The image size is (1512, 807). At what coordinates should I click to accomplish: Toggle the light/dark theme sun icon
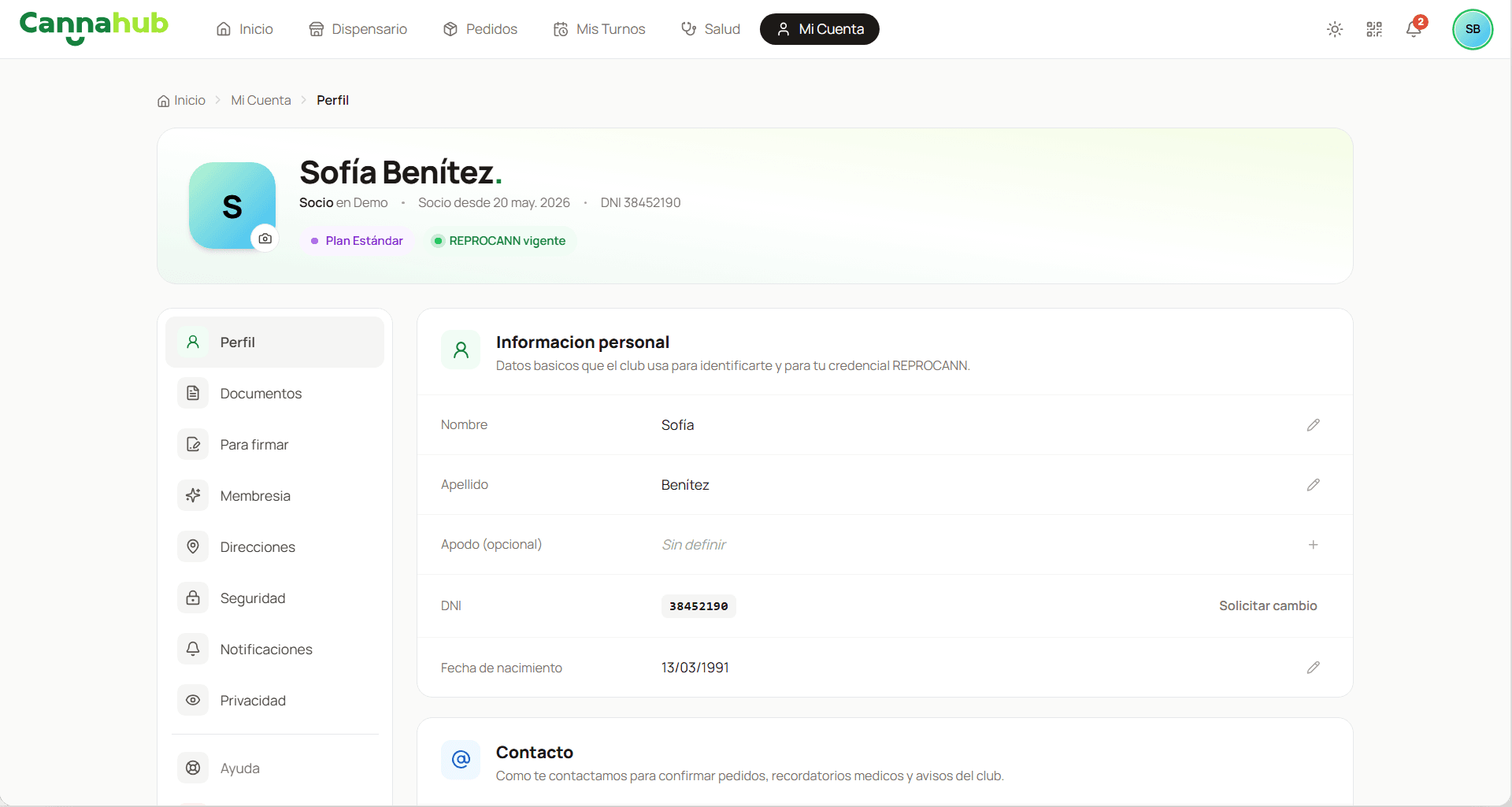1335,29
